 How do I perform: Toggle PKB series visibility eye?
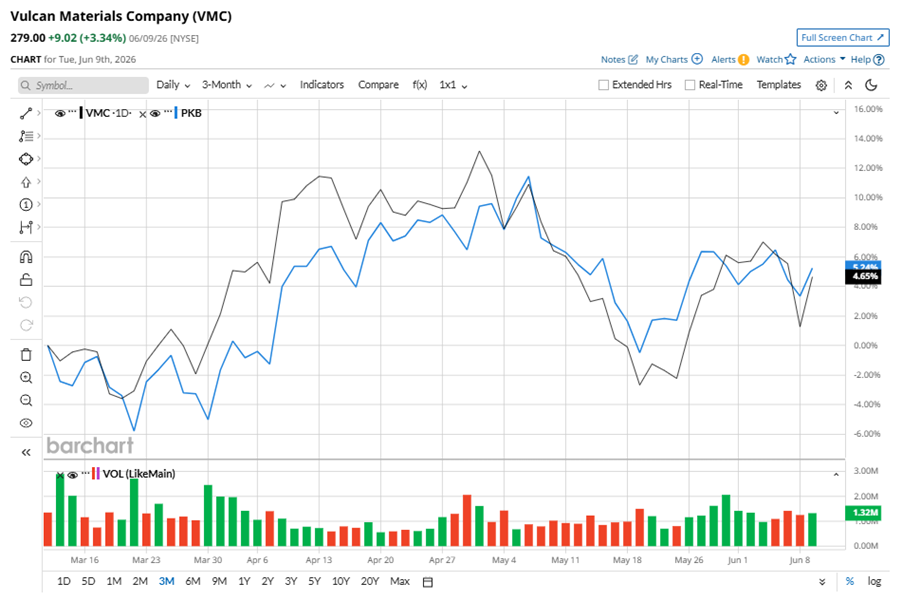(x=155, y=113)
